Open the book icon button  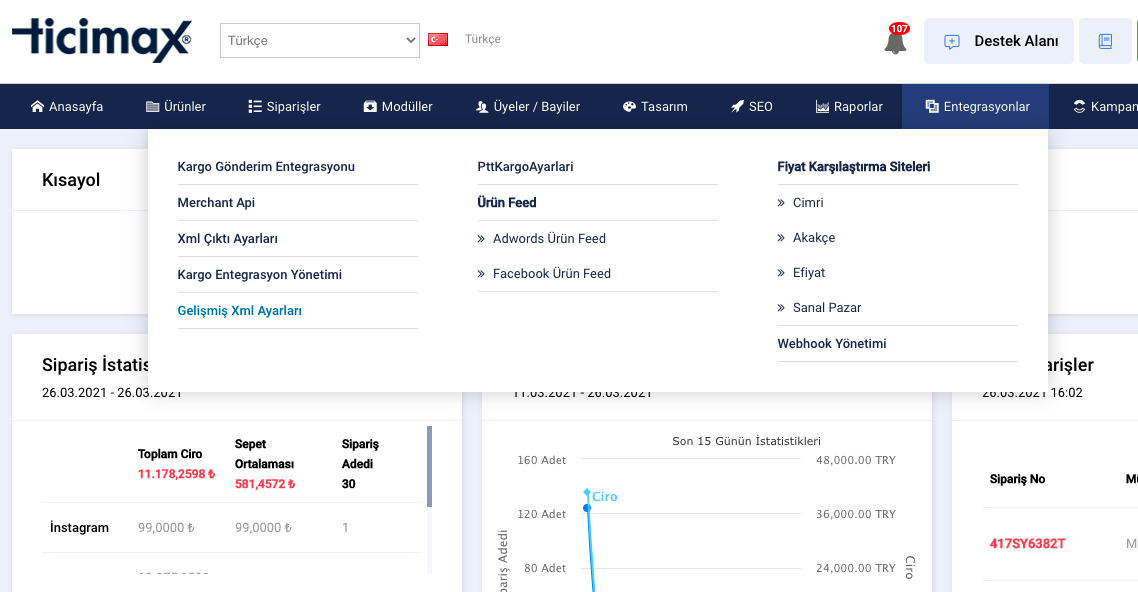point(1105,41)
